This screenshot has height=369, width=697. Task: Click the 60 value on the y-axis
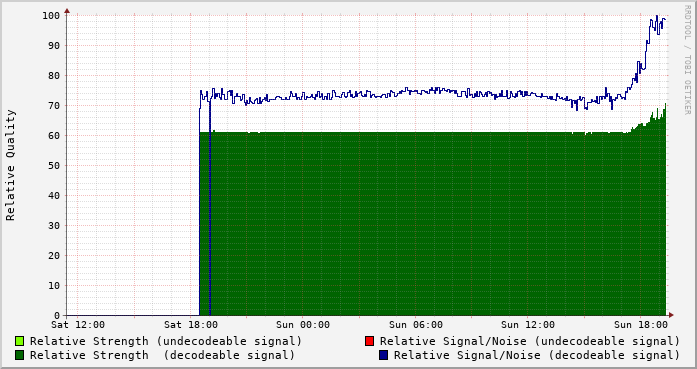54,136
